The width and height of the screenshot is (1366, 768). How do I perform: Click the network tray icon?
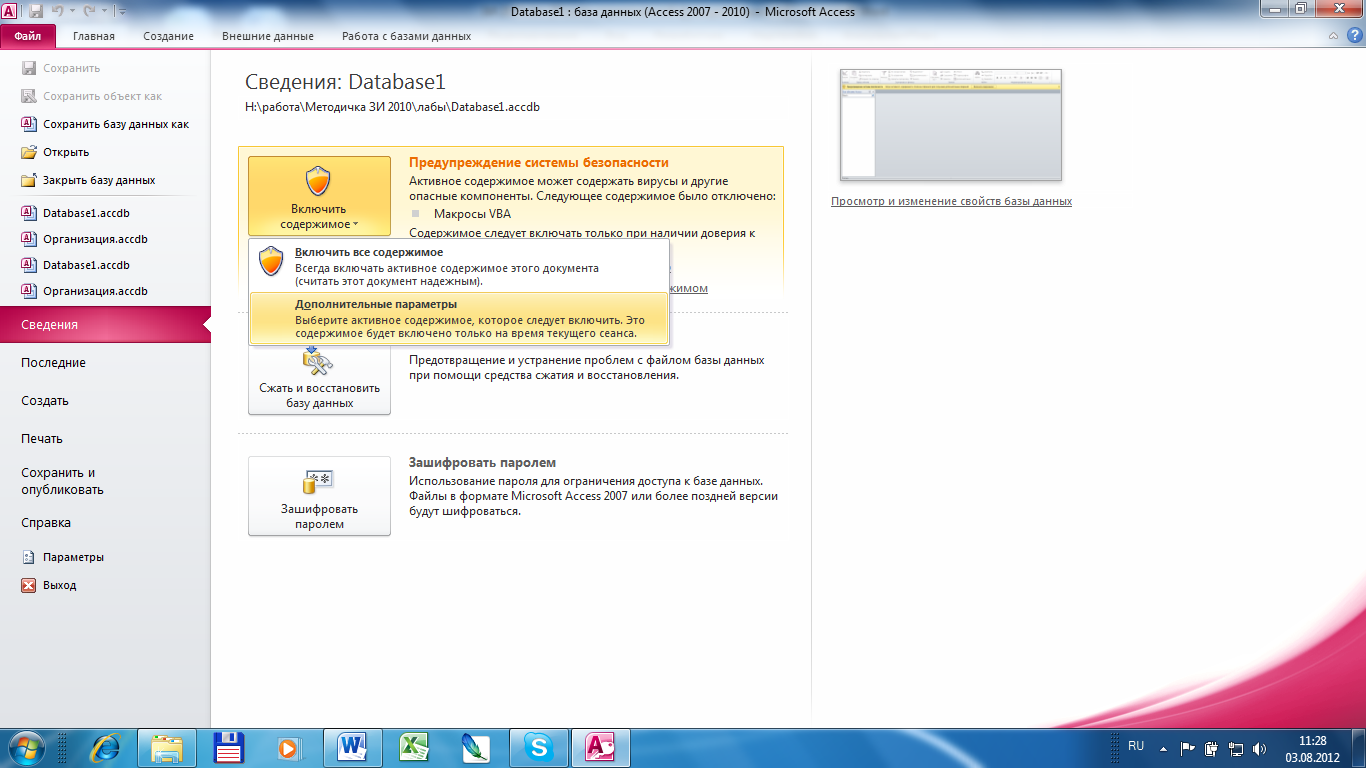click(1236, 748)
